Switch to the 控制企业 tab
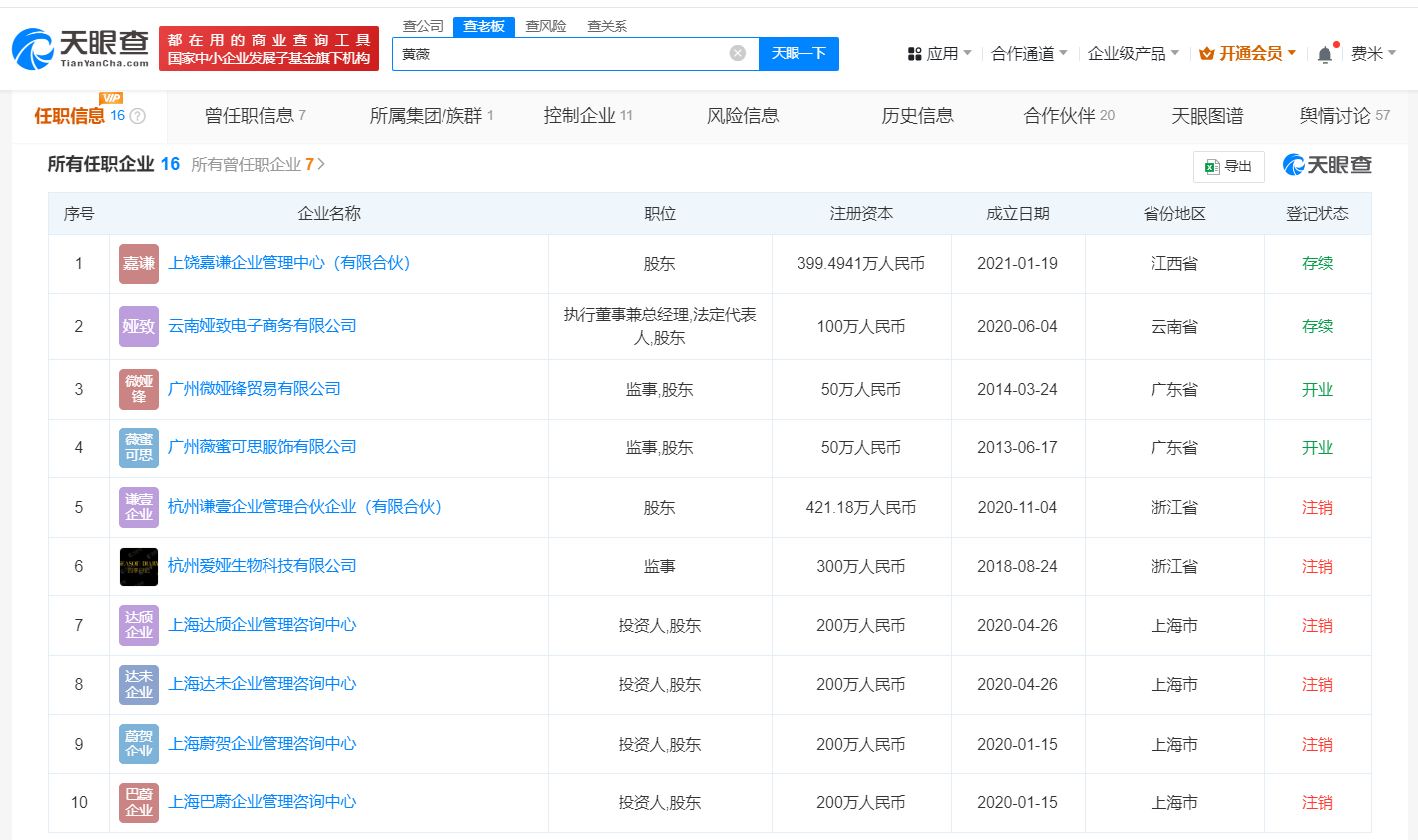The width and height of the screenshot is (1418, 840). pyautogui.click(x=588, y=116)
